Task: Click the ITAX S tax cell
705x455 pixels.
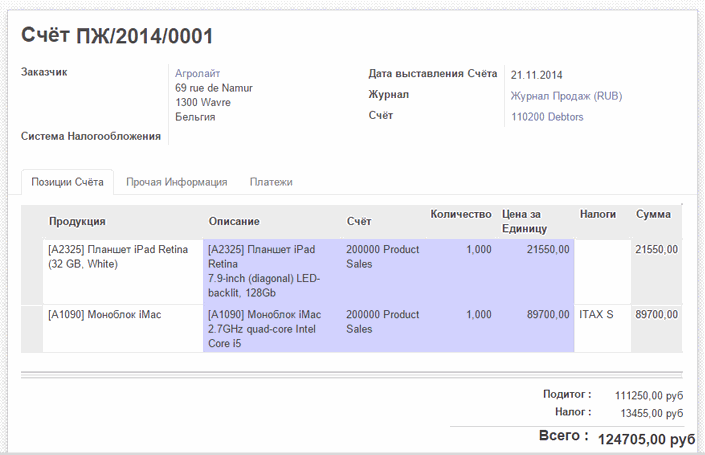Action: (596, 315)
